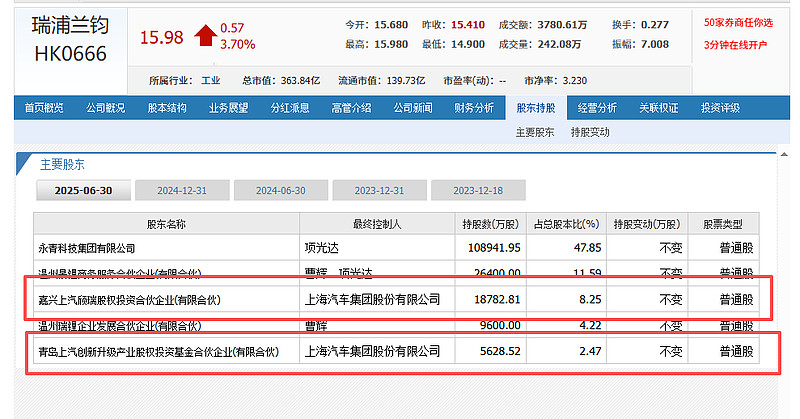Click holding value 5628.52
Viewport: 800px width, 419px height.
(500, 351)
